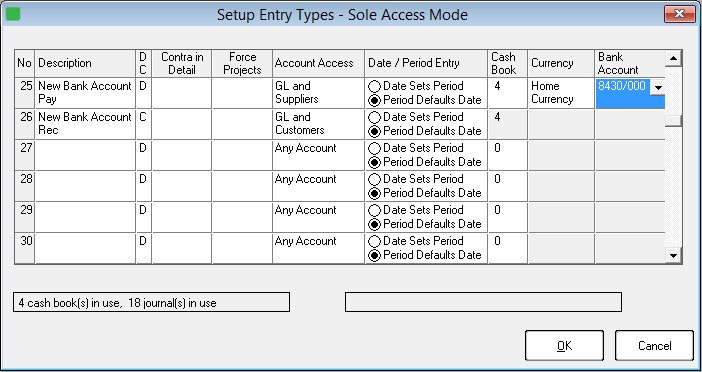
Task: Click Any Account cell in row 27
Action: click(x=318, y=155)
